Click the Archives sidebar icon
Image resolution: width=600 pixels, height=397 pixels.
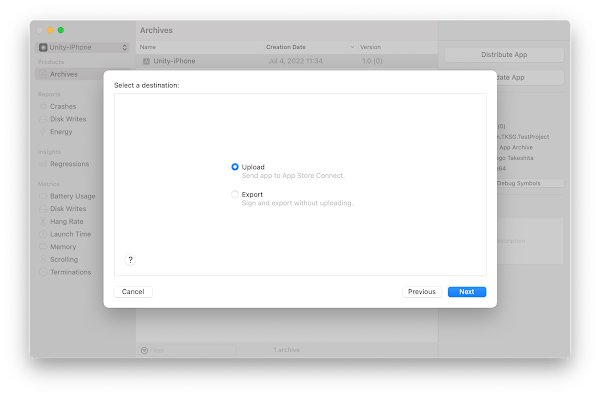coord(43,74)
